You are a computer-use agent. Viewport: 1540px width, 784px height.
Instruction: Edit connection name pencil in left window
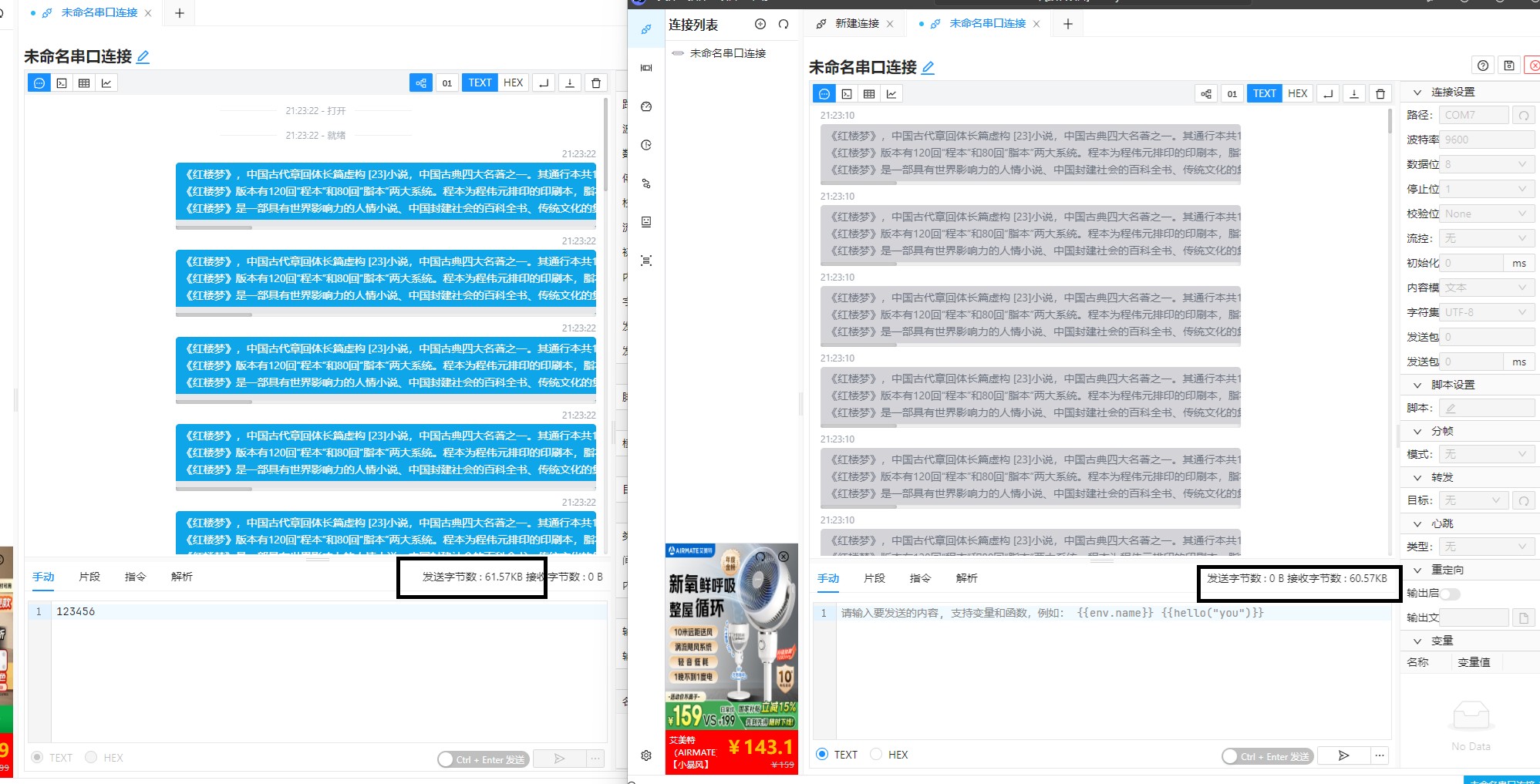(143, 57)
